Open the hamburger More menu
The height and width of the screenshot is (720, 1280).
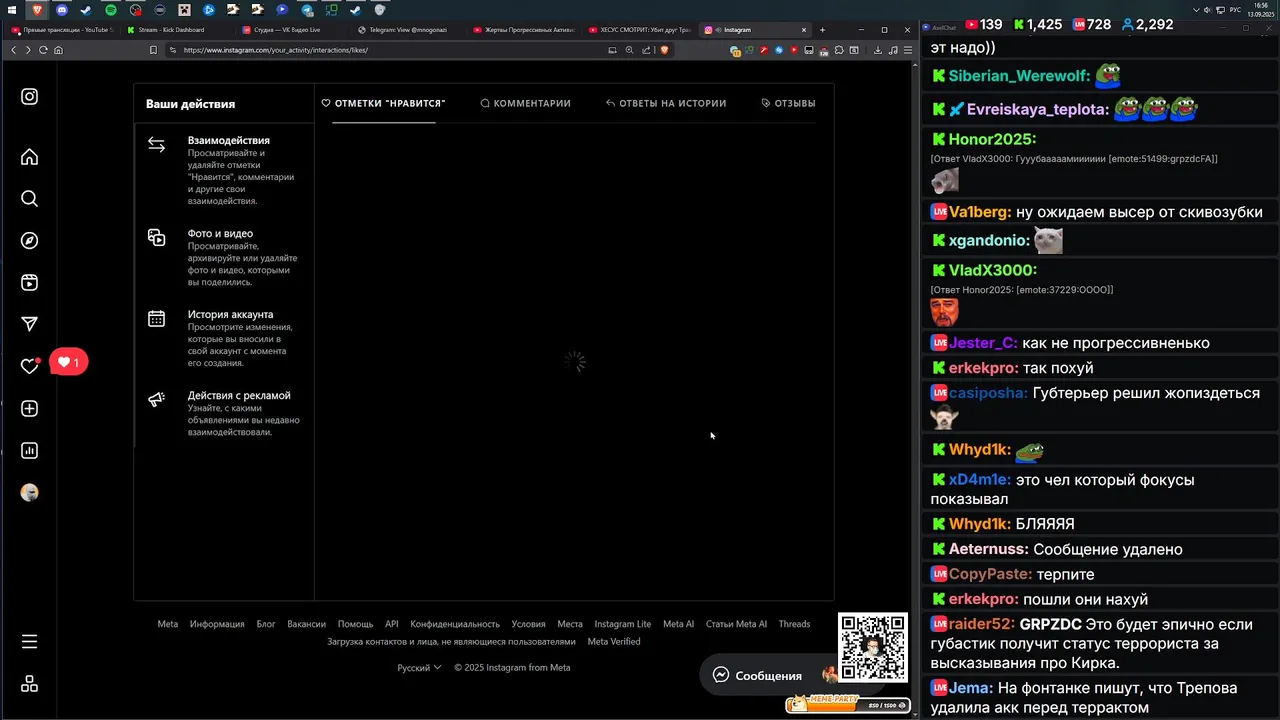tap(30, 642)
